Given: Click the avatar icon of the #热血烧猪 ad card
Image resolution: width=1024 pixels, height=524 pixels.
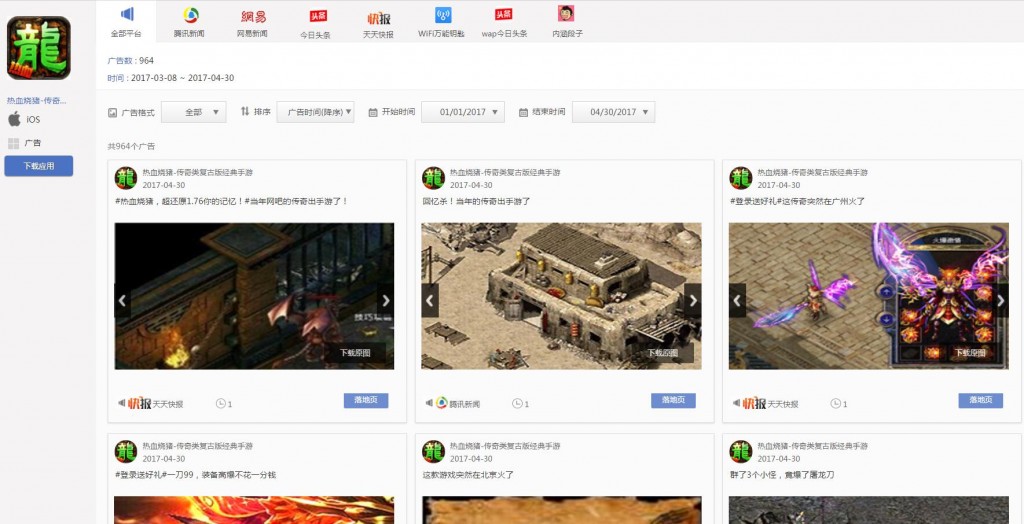Looking at the screenshot, I should click(126, 178).
